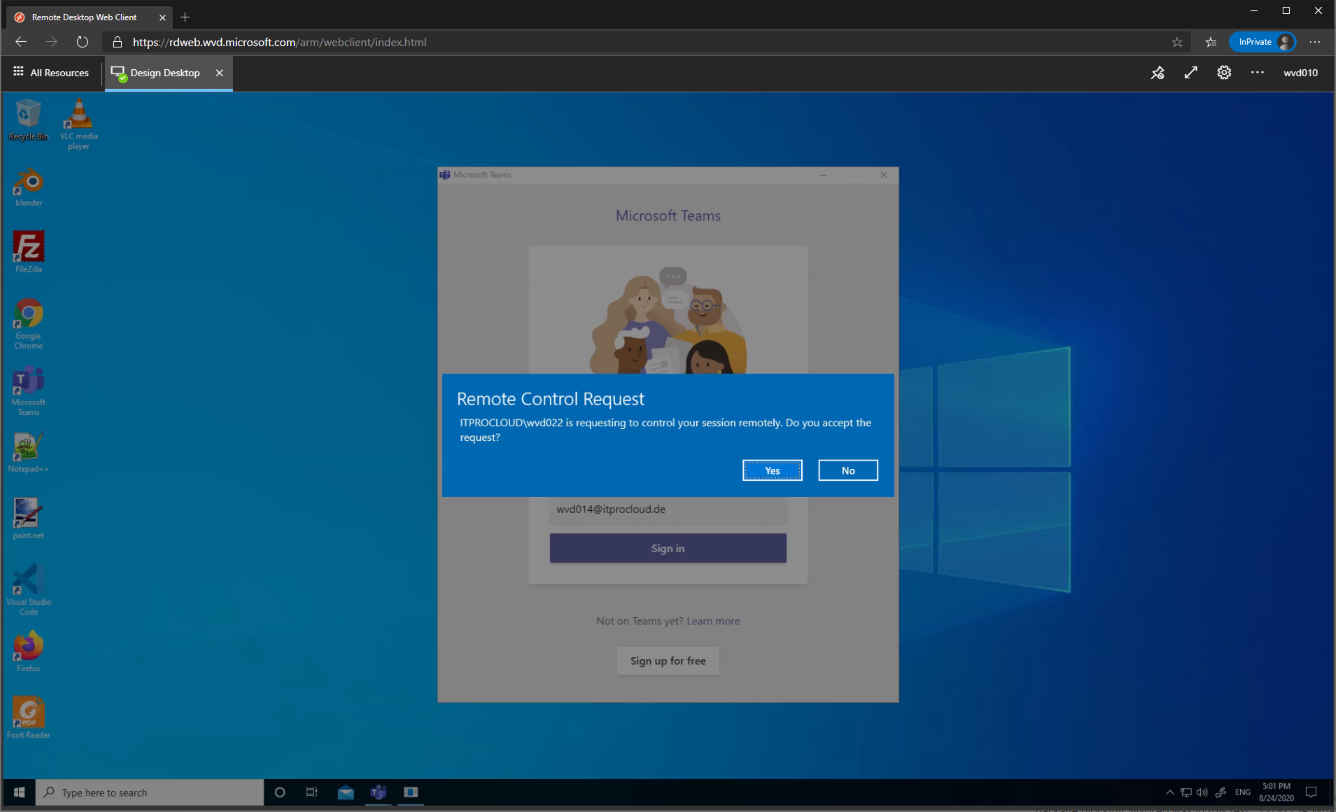This screenshot has height=812, width=1336.
Task: Open Cortana circle icon on remote taskbar
Action: tap(280, 792)
